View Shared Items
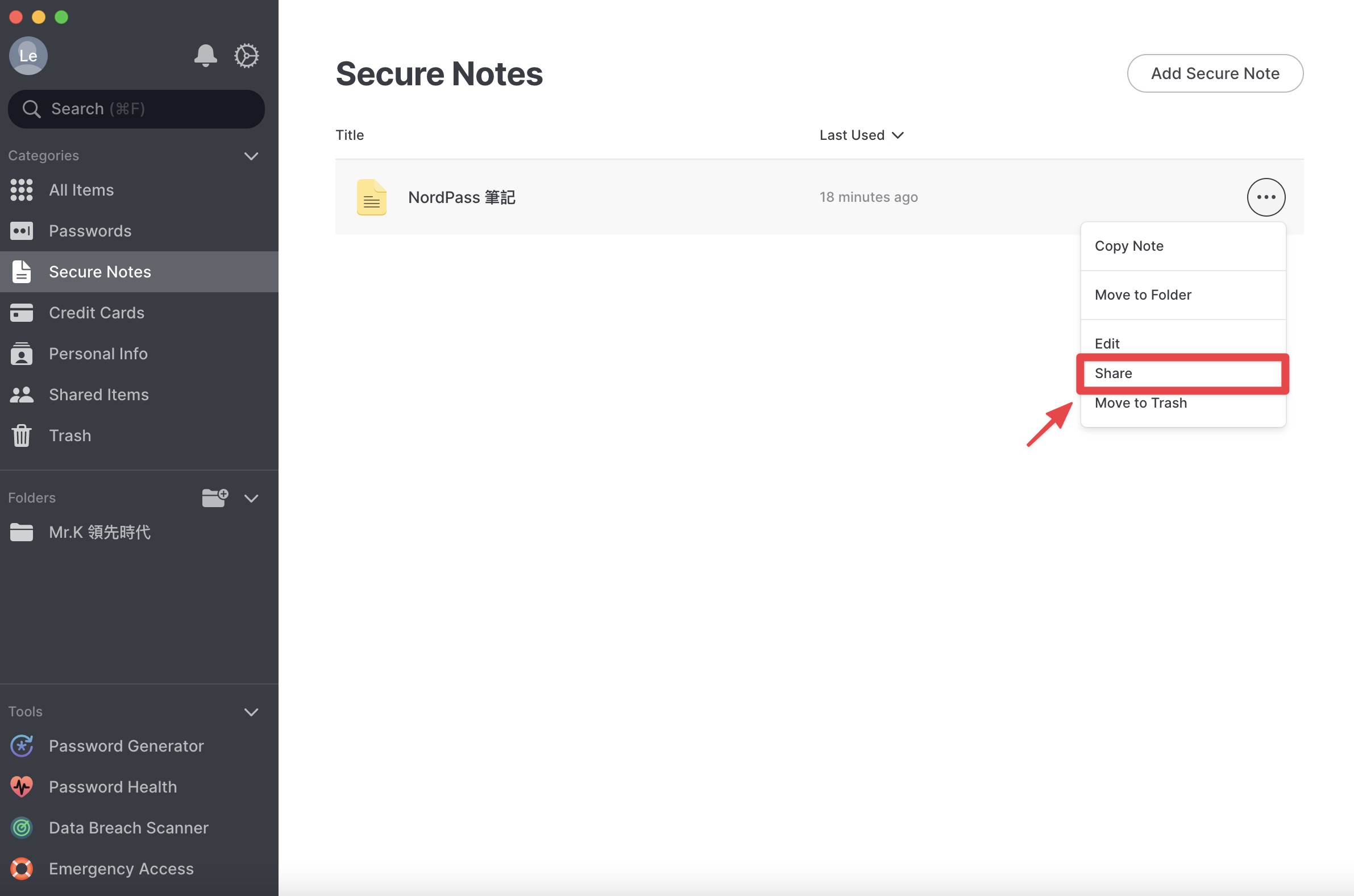 pyautogui.click(x=139, y=395)
